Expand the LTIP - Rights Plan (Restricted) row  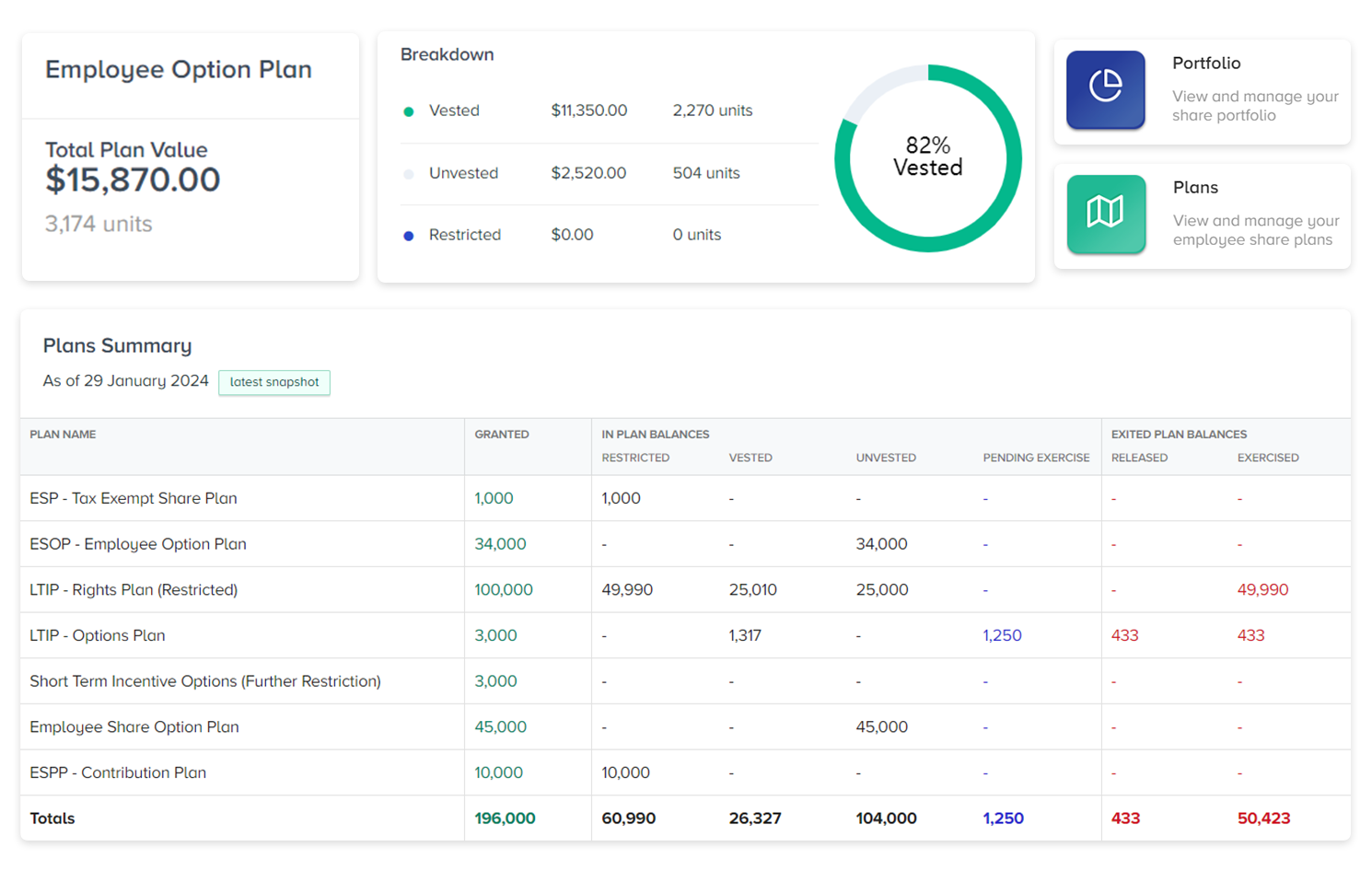(x=134, y=589)
